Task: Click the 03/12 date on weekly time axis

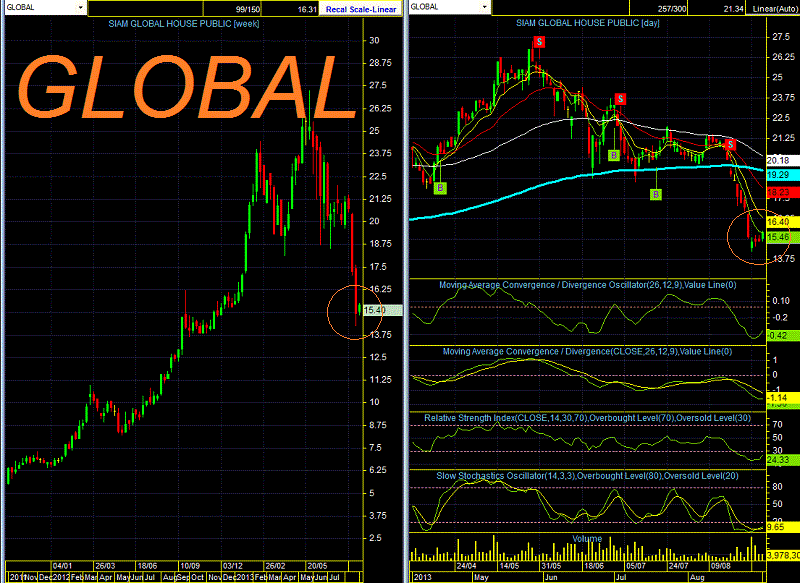Action: (233, 566)
